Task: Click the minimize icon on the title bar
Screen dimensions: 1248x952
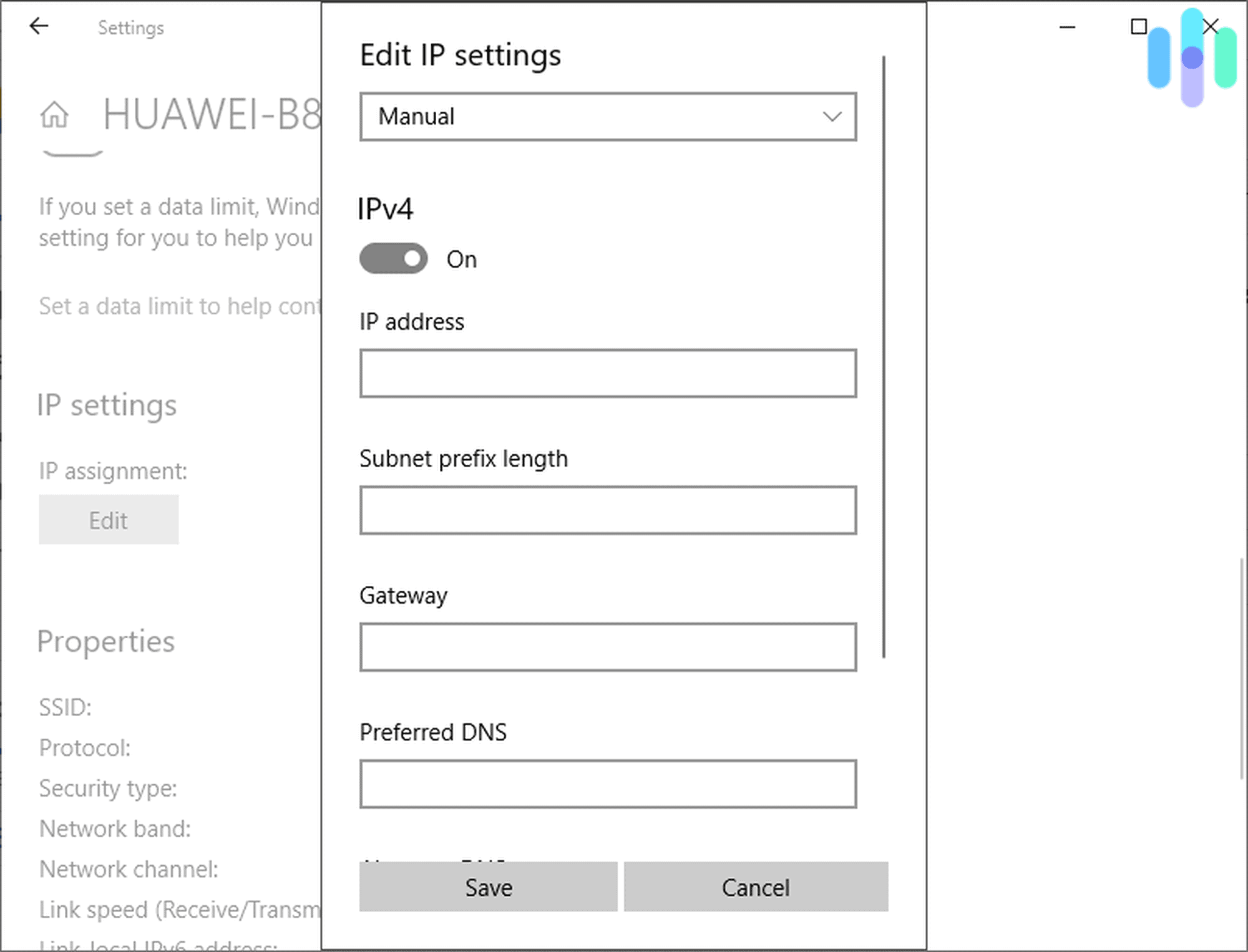Action: tap(1067, 27)
